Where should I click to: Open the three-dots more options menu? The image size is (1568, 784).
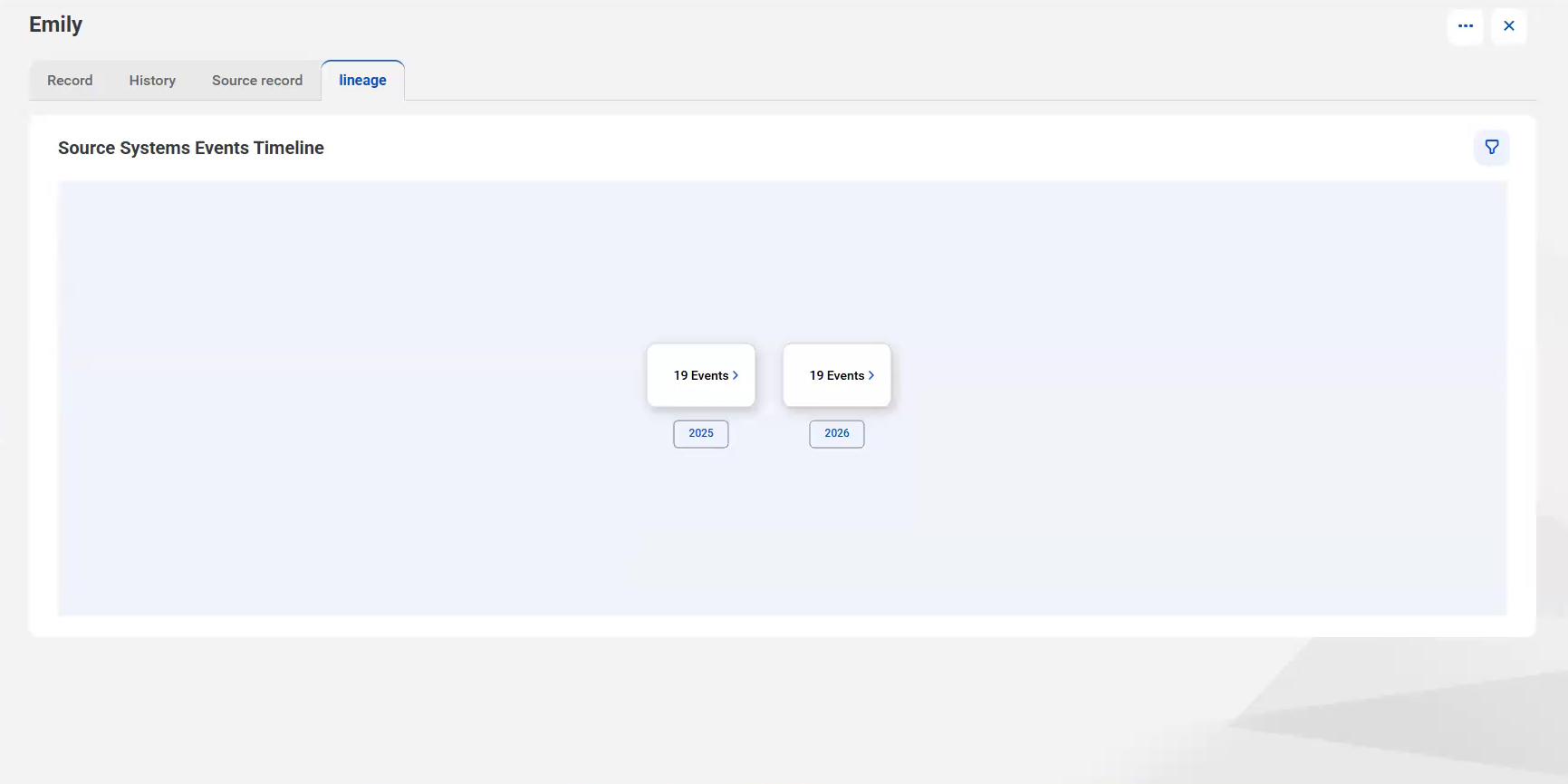pos(1465,26)
